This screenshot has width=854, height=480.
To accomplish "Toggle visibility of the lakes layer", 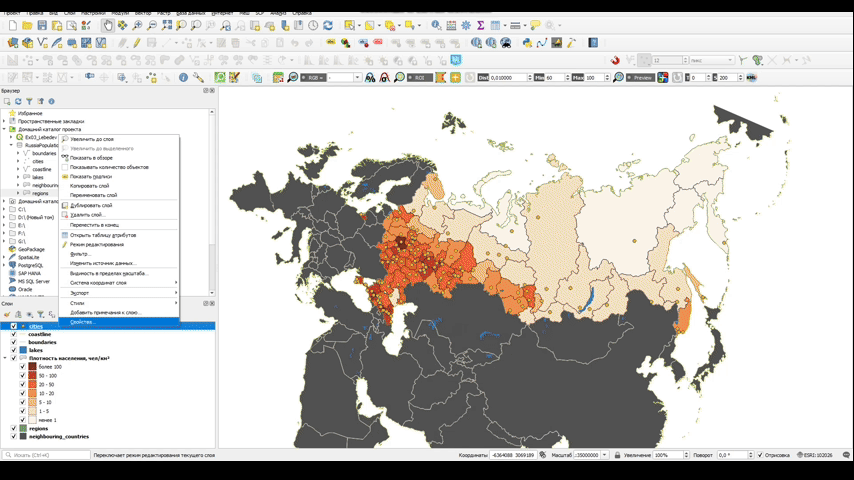I will point(13,350).
